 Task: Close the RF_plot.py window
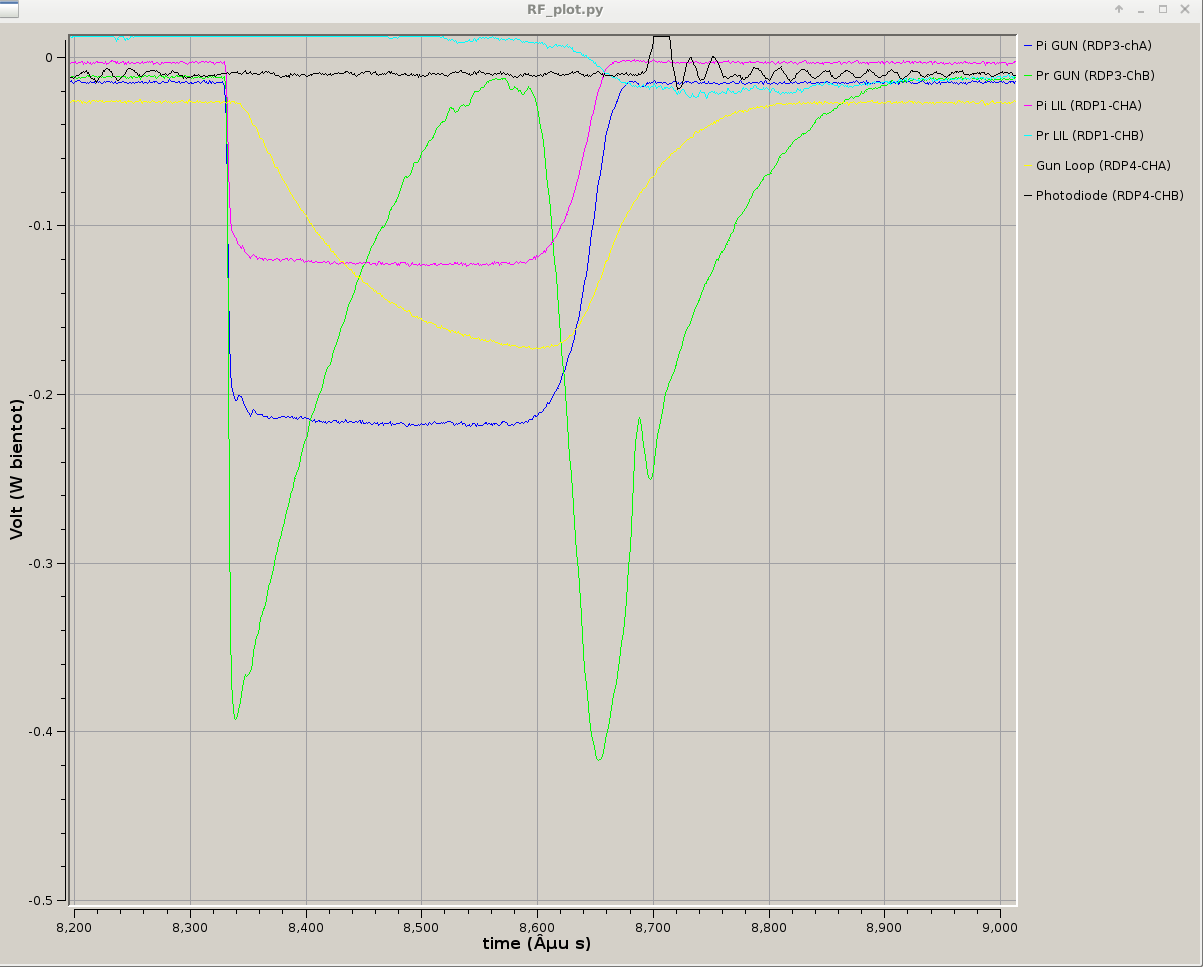pos(1185,9)
